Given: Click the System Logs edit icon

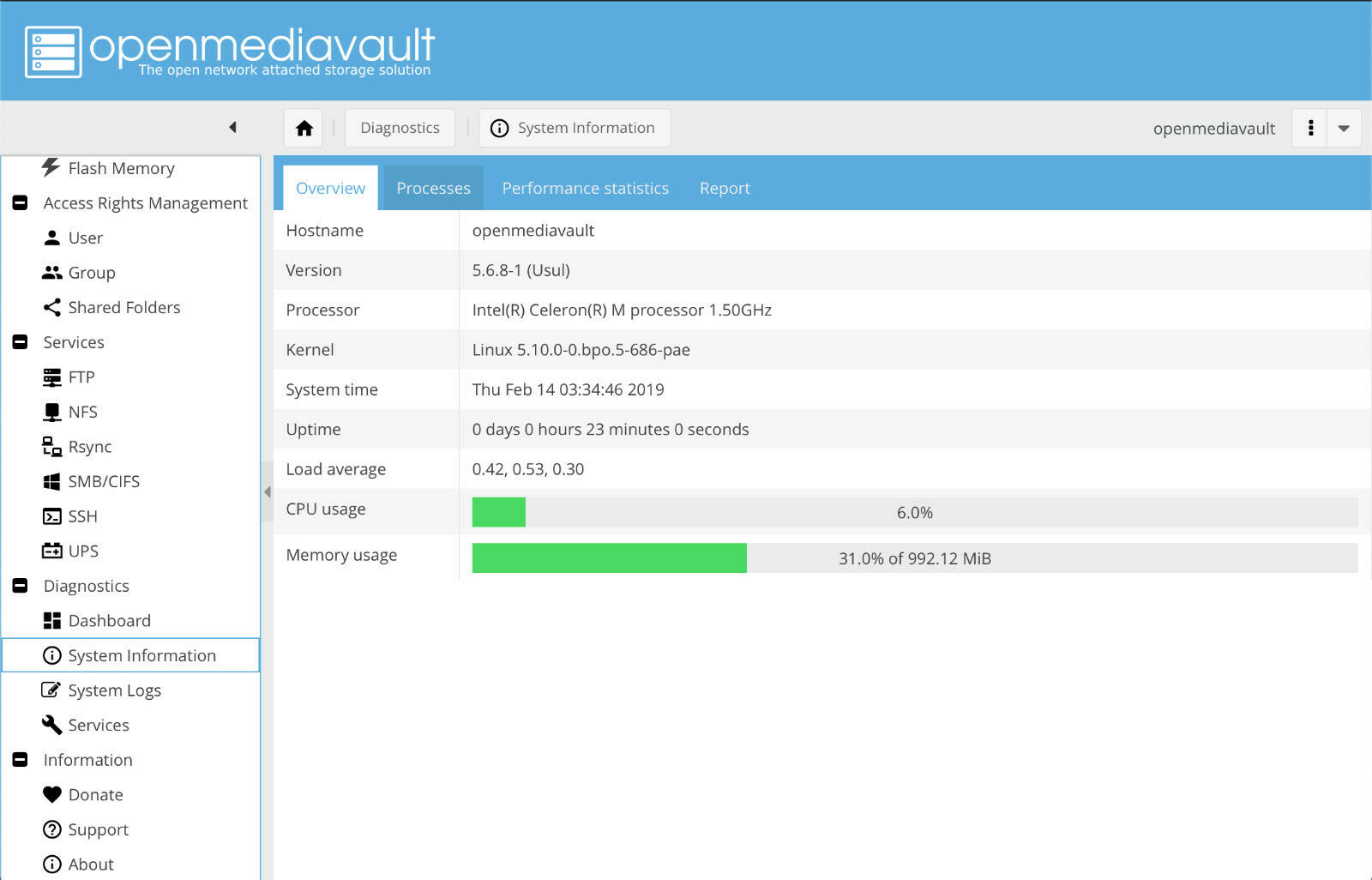Looking at the screenshot, I should [51, 690].
